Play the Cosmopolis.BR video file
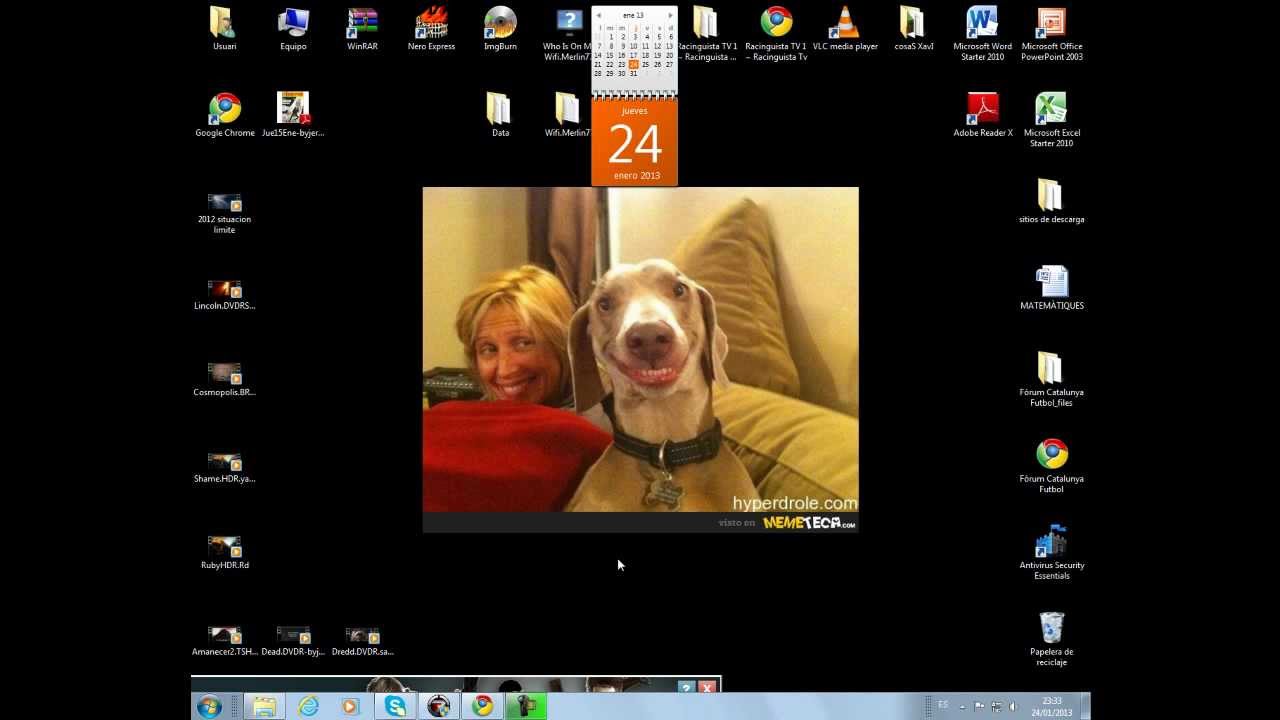This screenshot has width=1280, height=720. (224, 380)
